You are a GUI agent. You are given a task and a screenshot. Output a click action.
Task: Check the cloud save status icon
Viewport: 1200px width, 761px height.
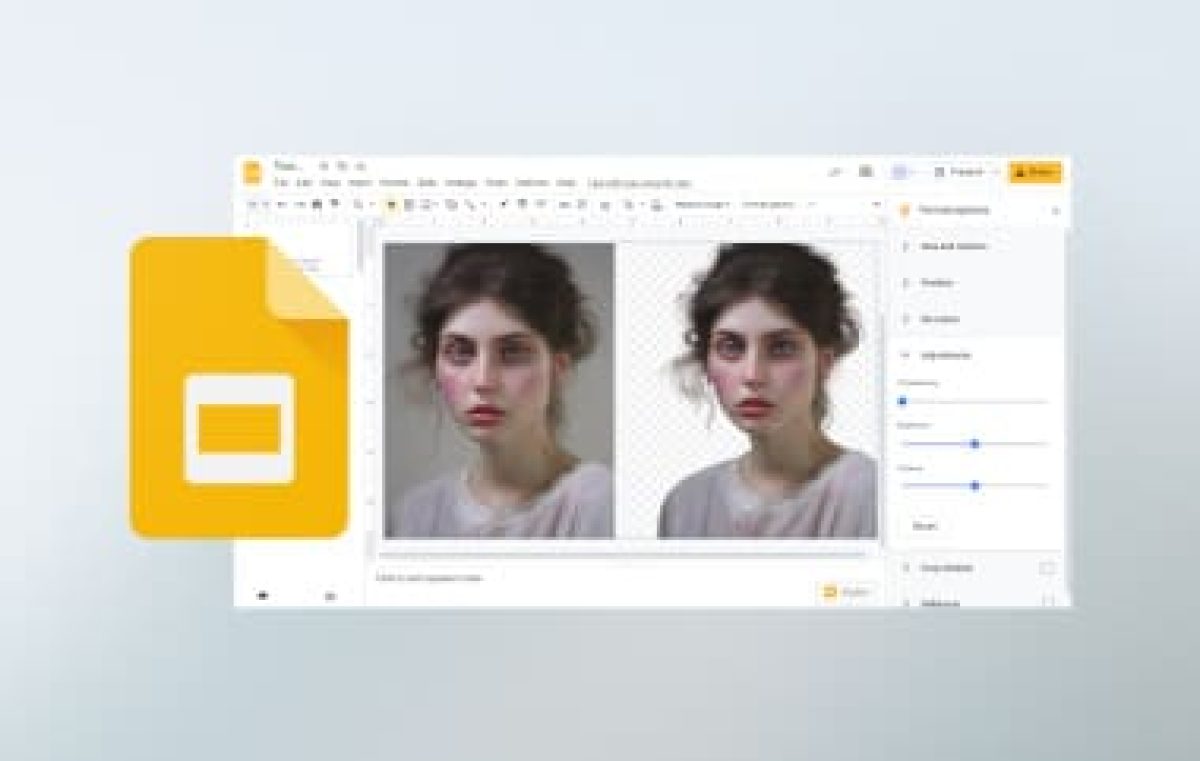pos(360,166)
